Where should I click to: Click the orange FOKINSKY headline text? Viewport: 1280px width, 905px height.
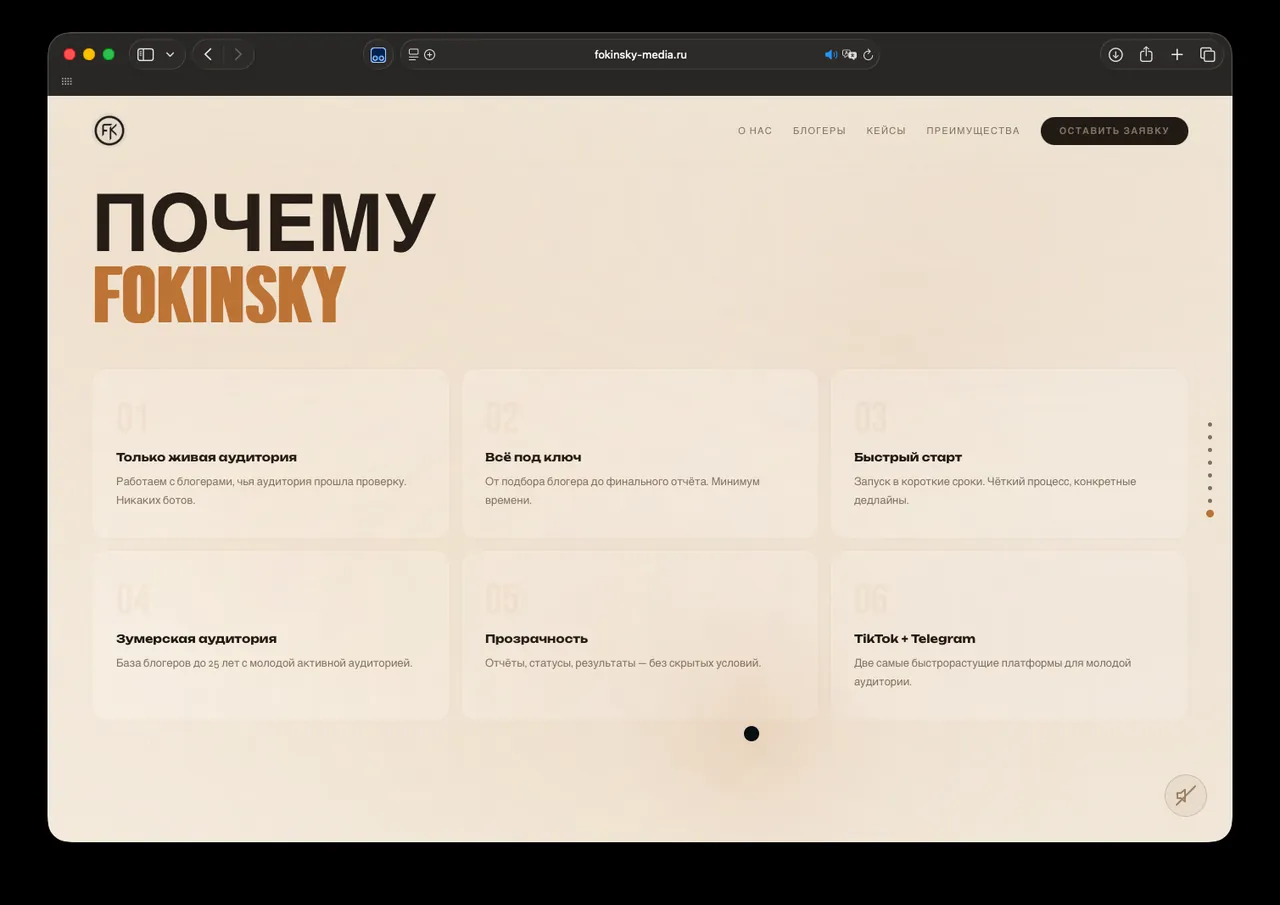(x=220, y=294)
